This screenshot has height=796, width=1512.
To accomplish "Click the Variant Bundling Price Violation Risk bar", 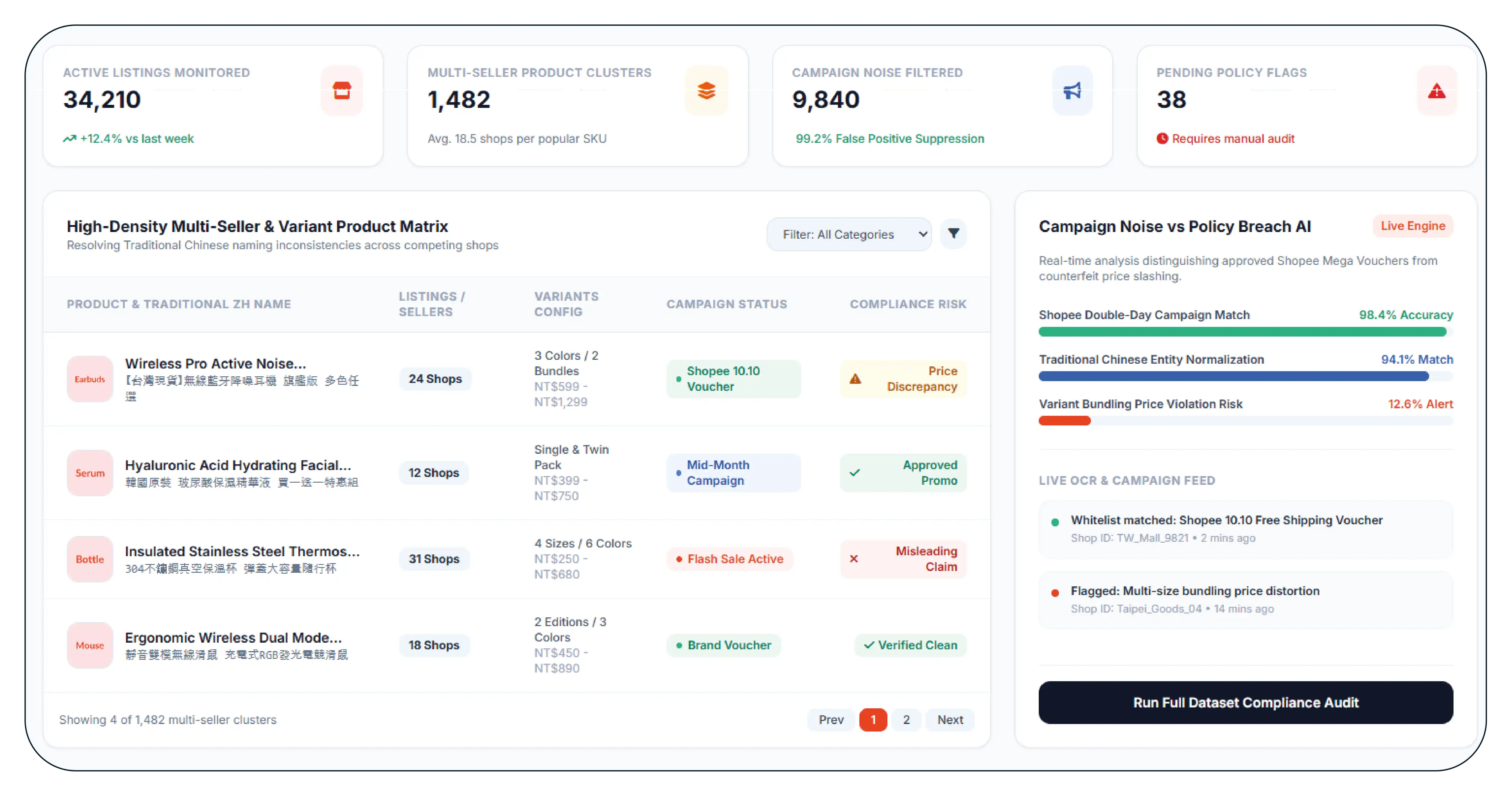I will point(1246,421).
